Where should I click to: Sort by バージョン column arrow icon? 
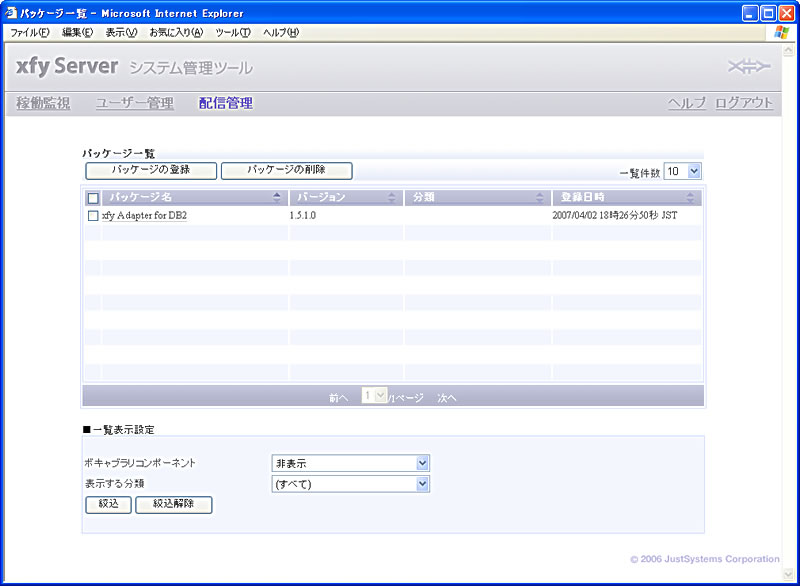pos(392,198)
